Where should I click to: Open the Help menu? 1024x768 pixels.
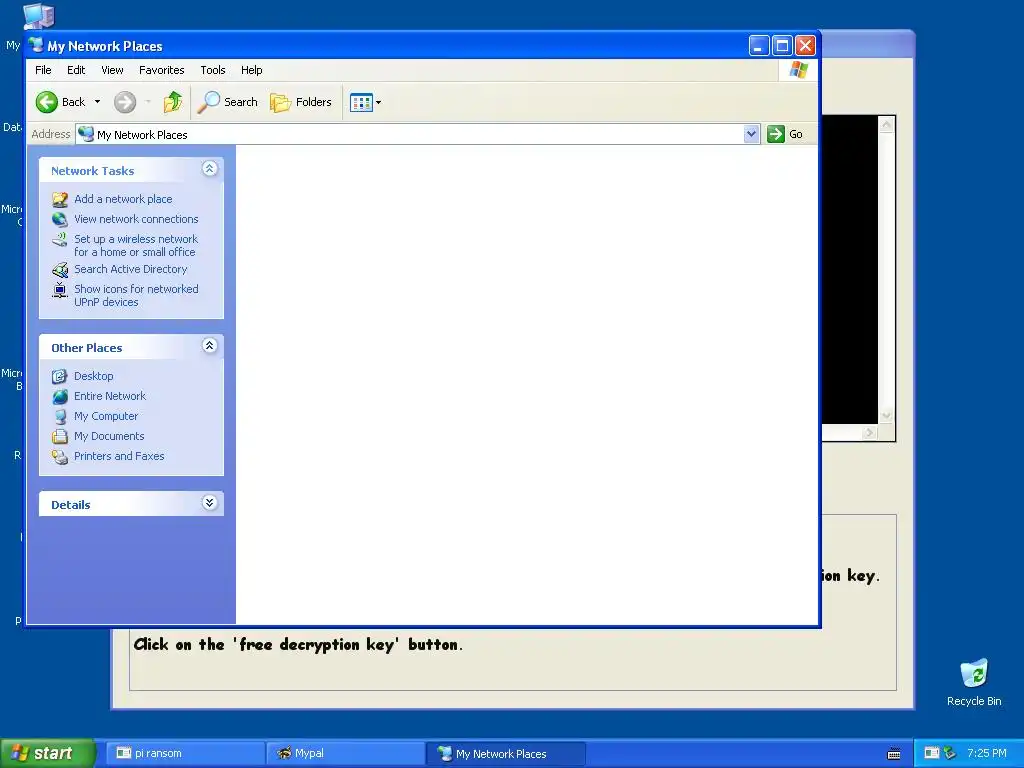(251, 70)
